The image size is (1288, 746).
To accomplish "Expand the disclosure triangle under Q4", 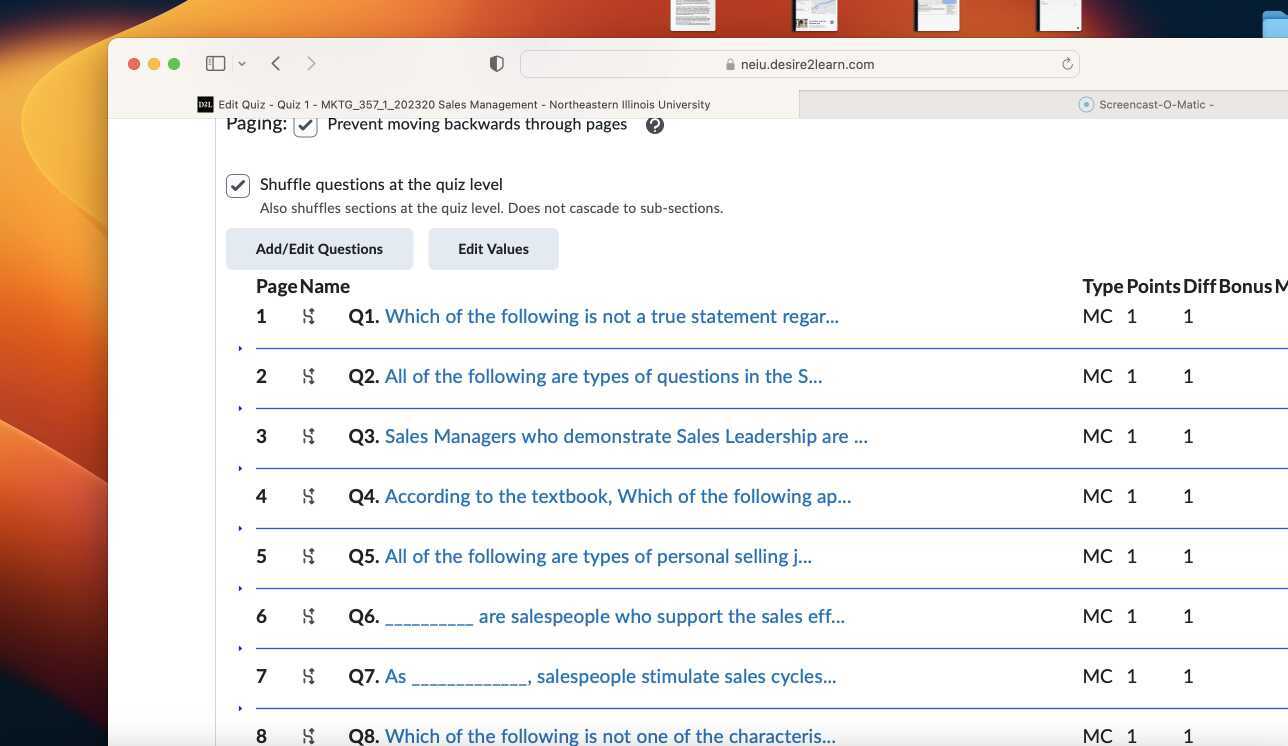I will pyautogui.click(x=240, y=527).
